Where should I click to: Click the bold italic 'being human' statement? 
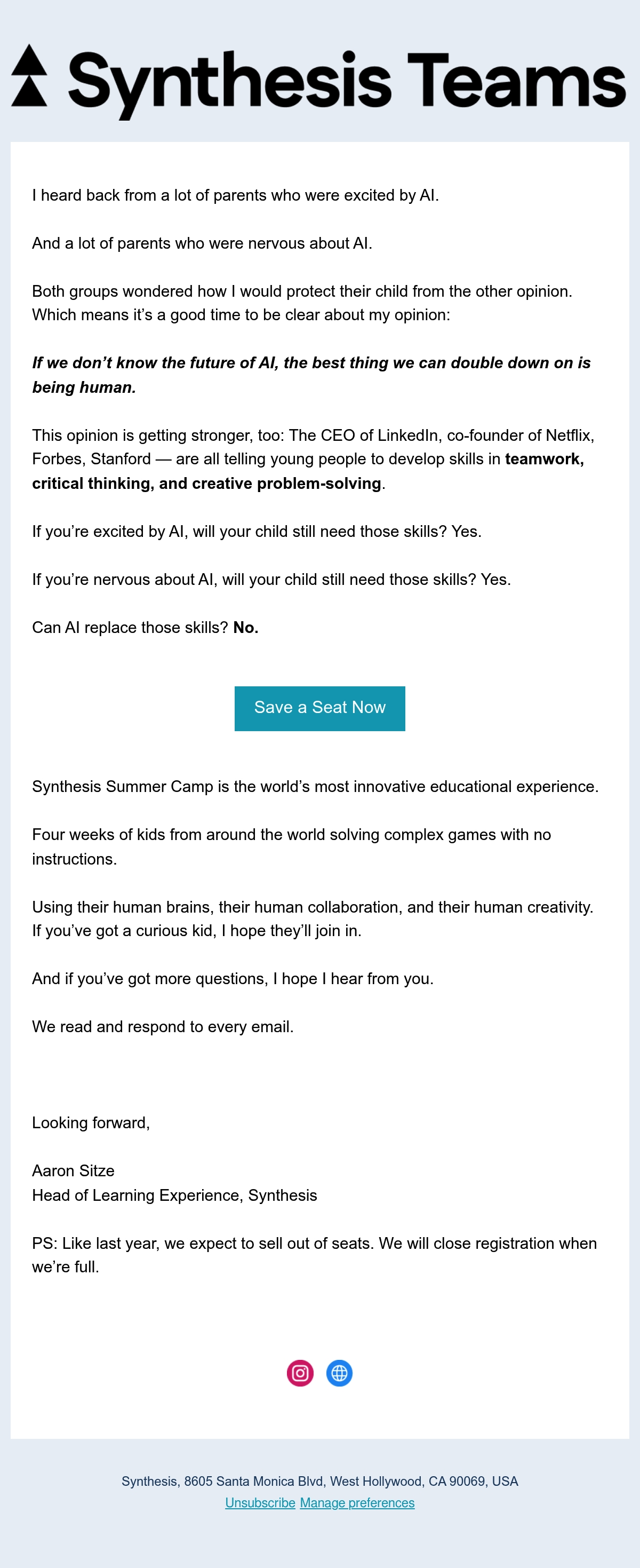click(x=311, y=375)
